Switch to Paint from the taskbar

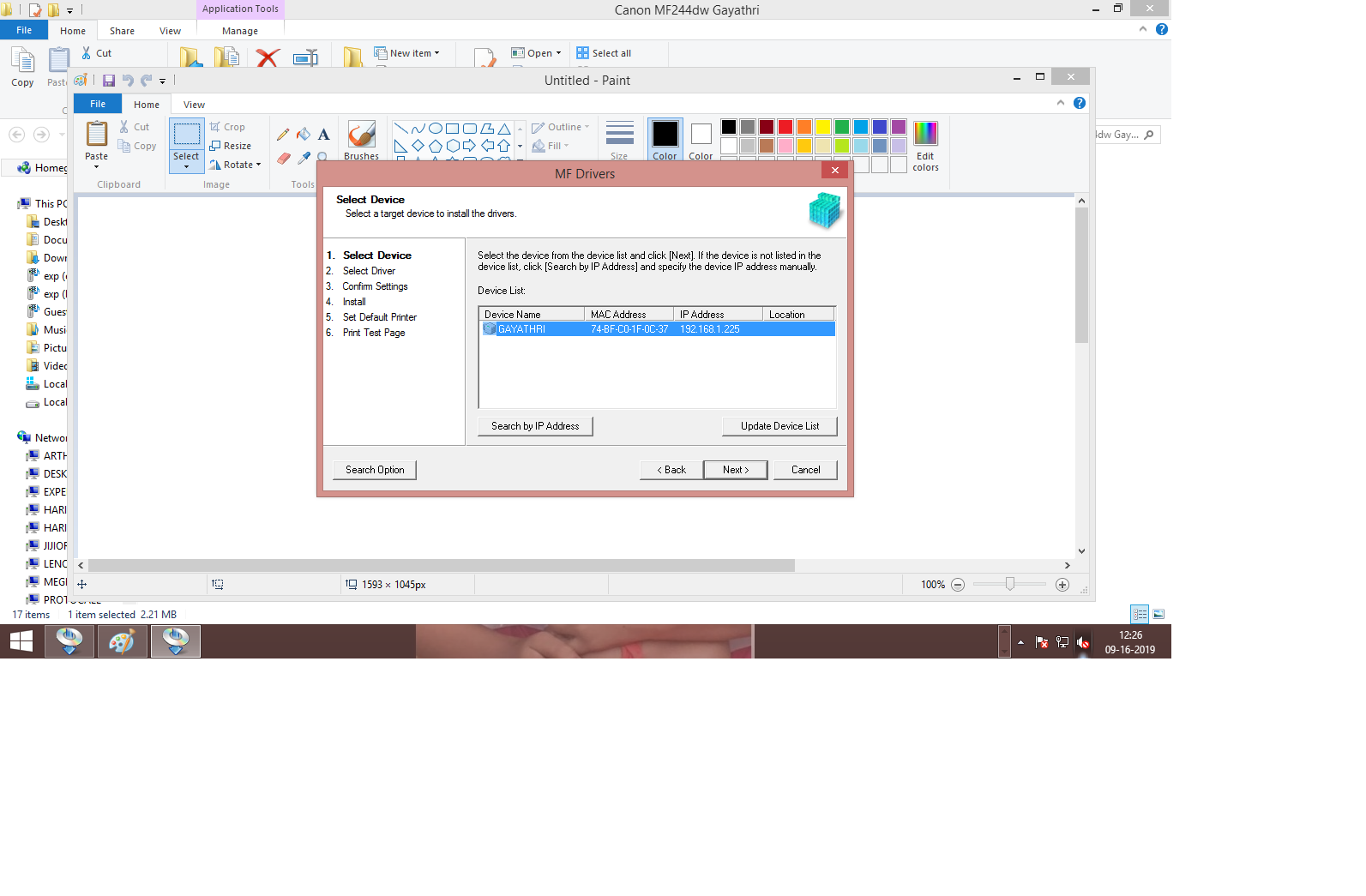click(122, 641)
